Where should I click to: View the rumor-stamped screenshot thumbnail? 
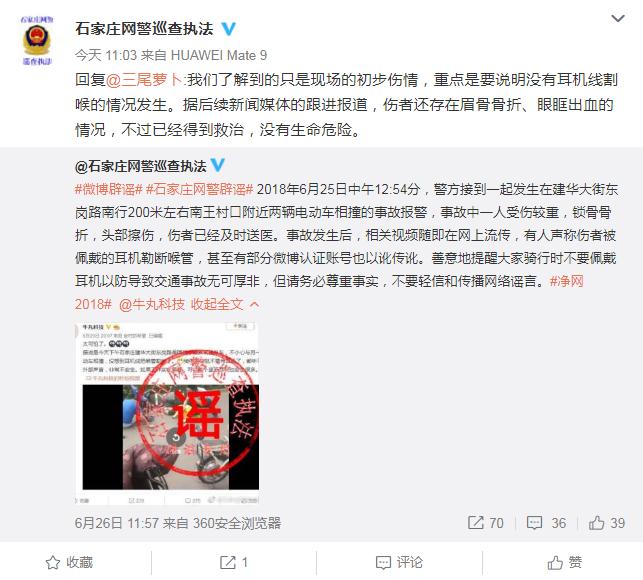coord(167,413)
